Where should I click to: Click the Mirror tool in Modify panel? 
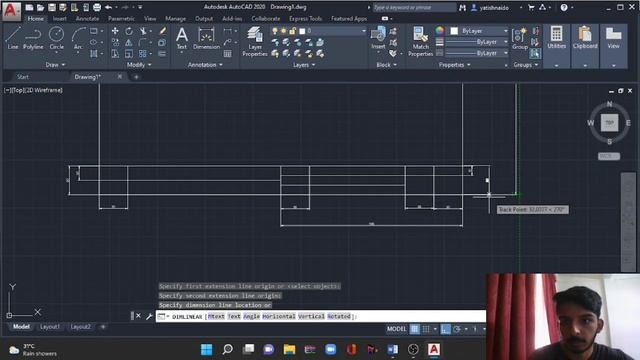pyautogui.click(x=129, y=42)
